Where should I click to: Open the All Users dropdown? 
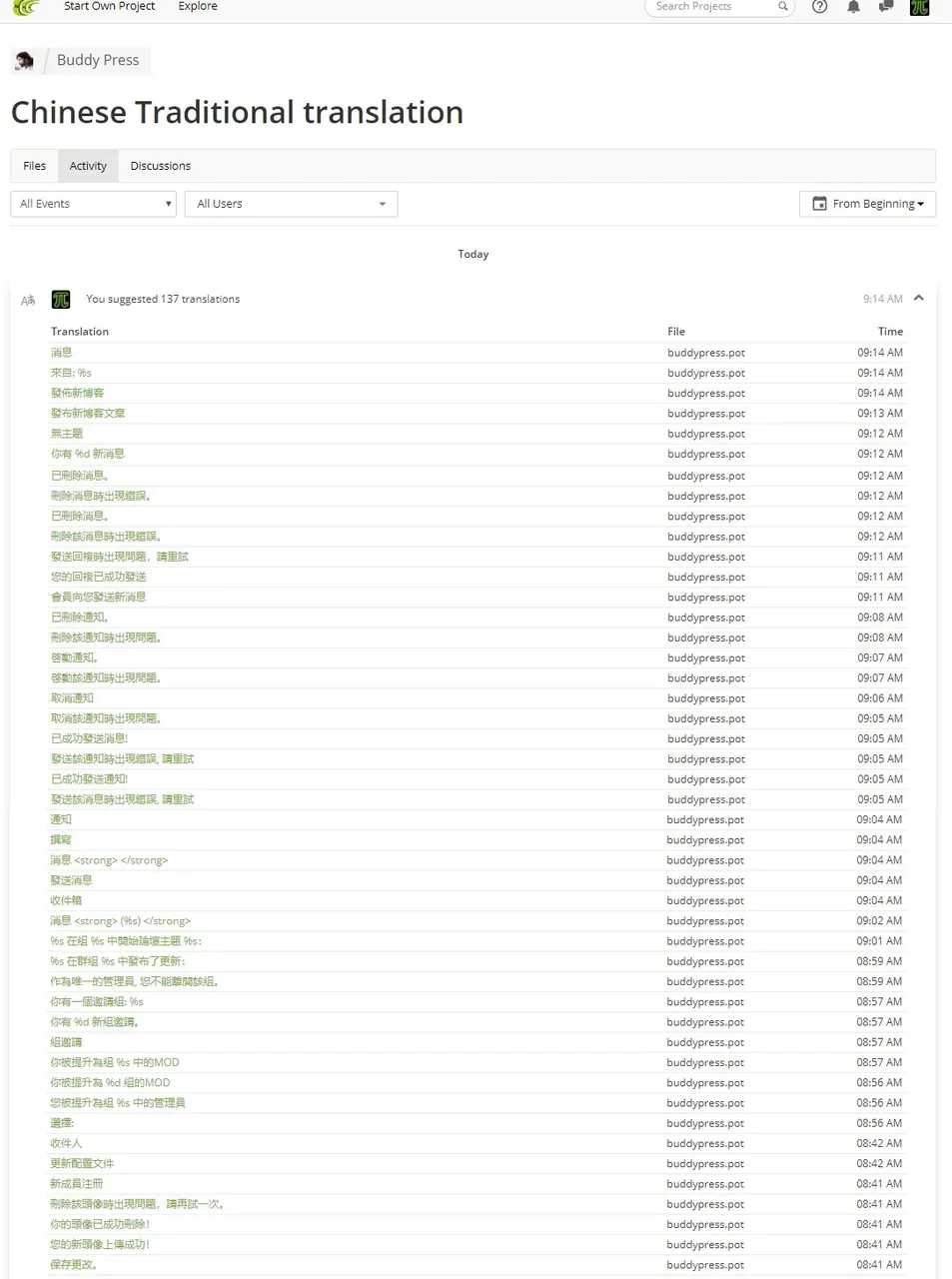point(292,204)
